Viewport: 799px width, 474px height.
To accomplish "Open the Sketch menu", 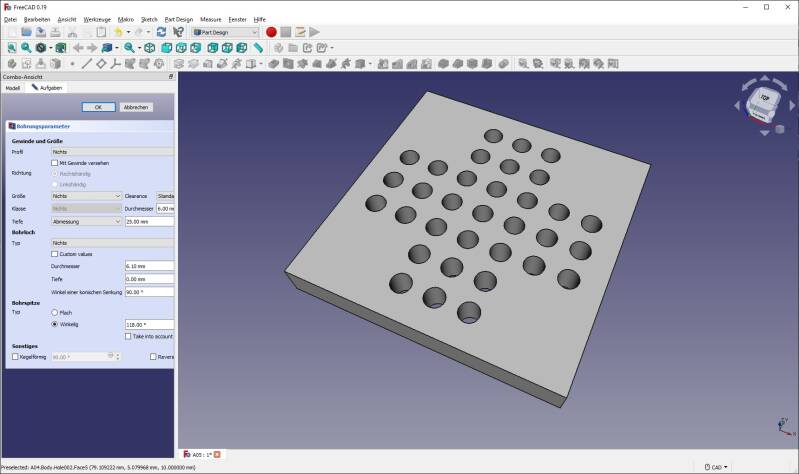I will point(149,19).
